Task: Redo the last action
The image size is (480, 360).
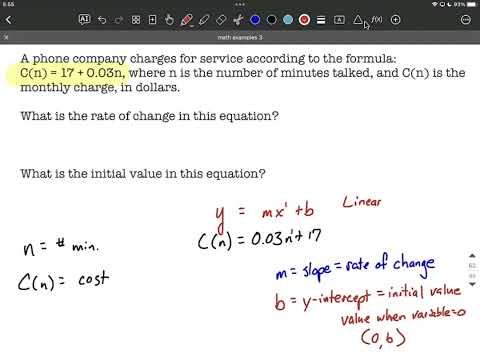Action: [x=119, y=20]
